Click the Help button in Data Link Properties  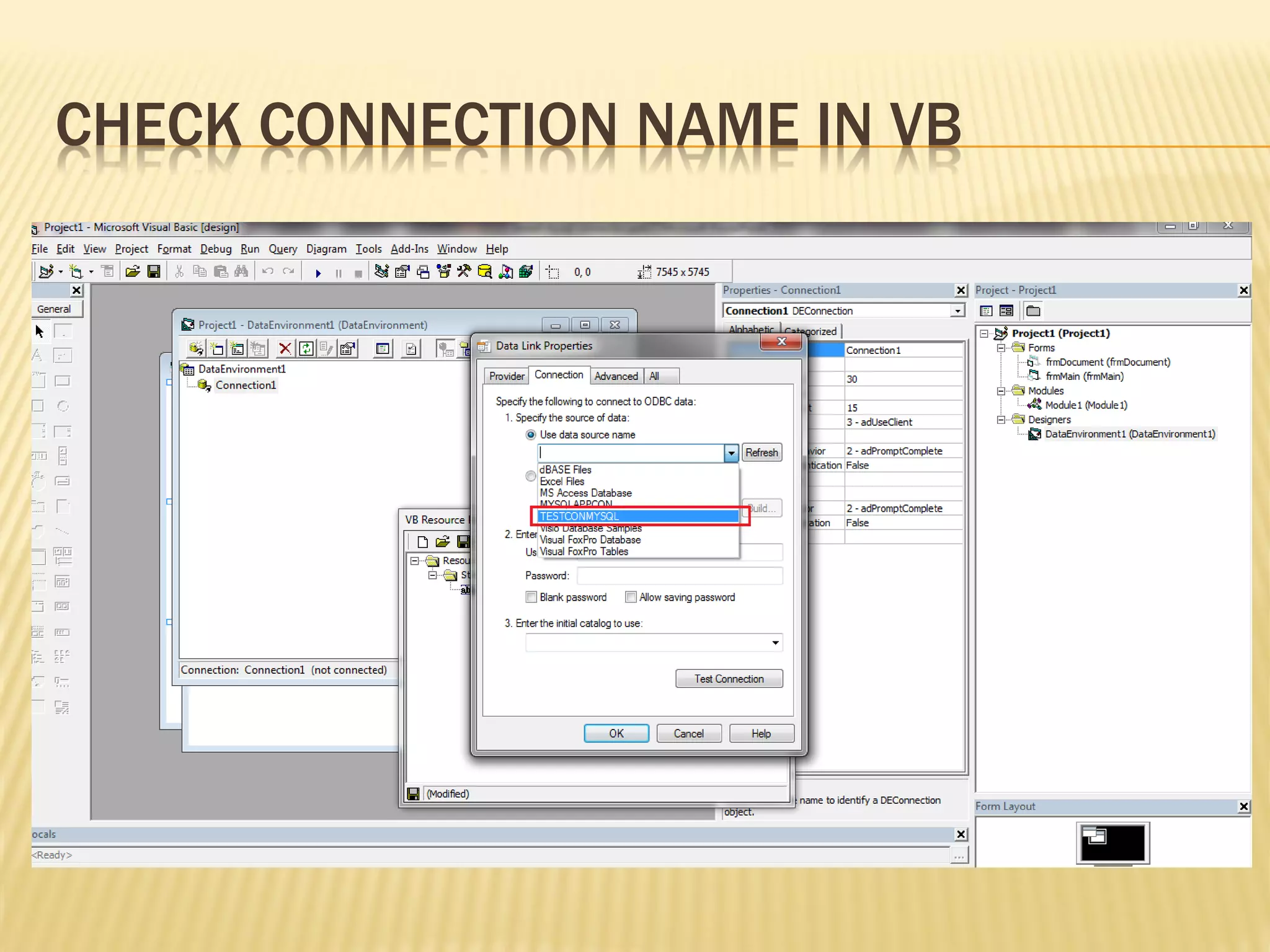click(762, 733)
